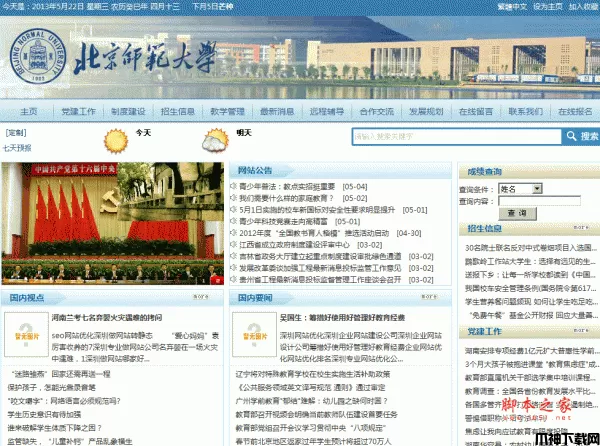Click speaker icon beside 吉林省政务大厅 notice

233,256
